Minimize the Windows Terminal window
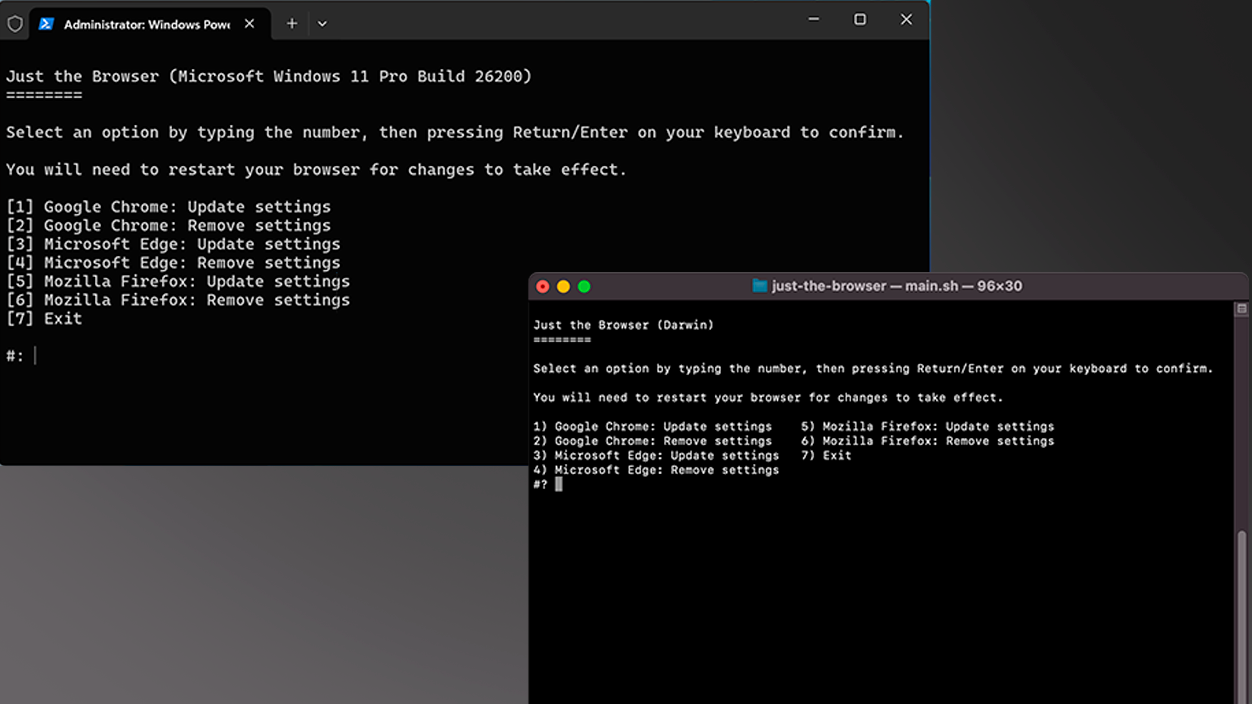This screenshot has height=704, width=1252. [x=813, y=20]
